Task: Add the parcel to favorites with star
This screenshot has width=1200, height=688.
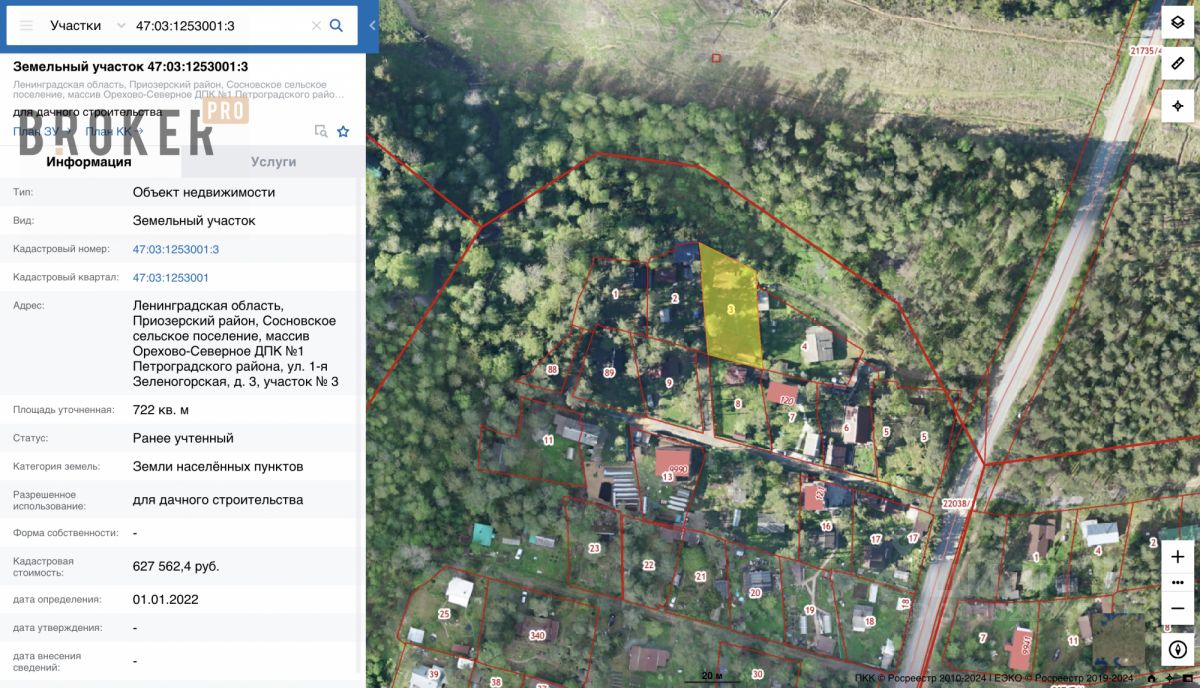Action: pos(343,131)
